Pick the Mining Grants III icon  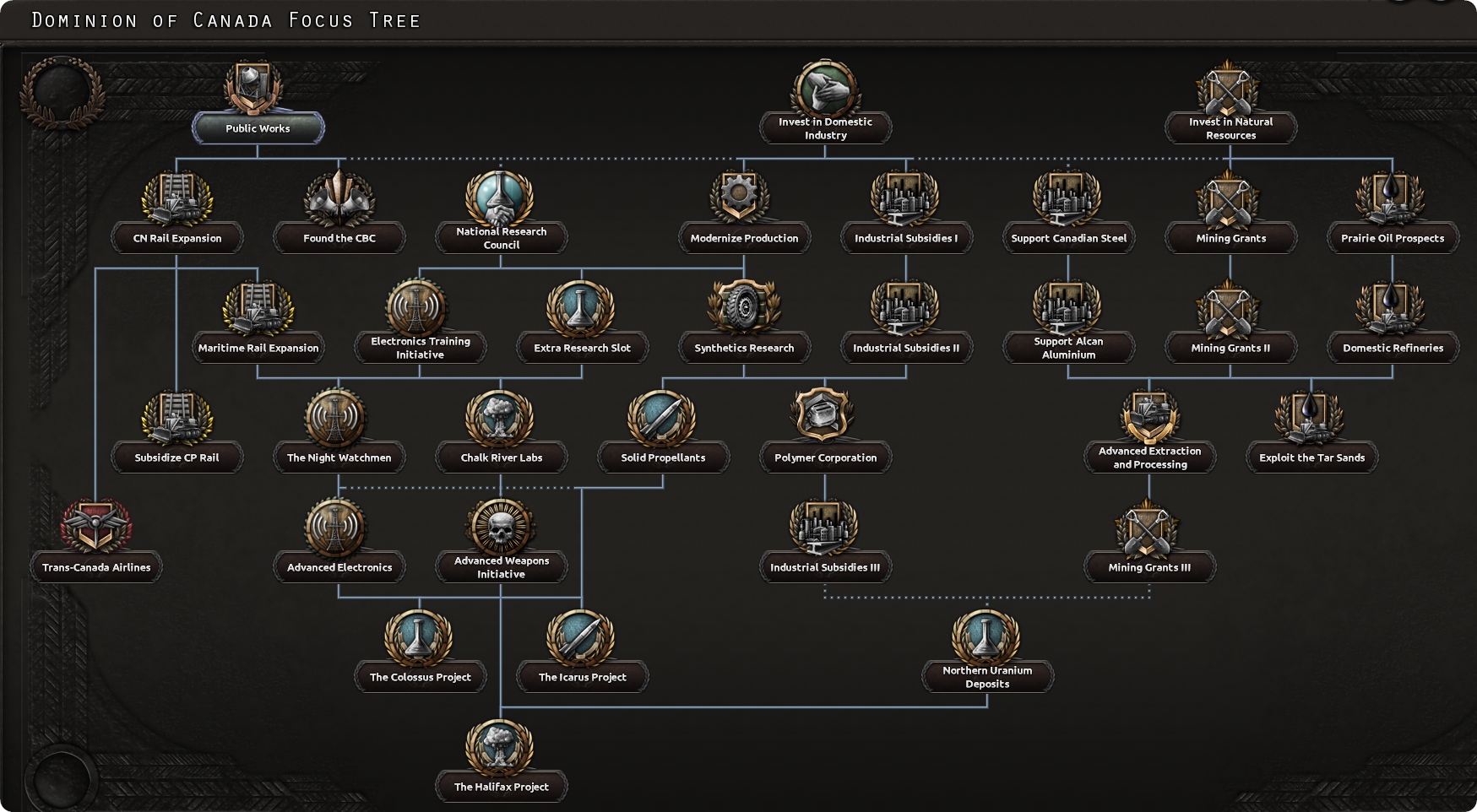(x=1147, y=528)
